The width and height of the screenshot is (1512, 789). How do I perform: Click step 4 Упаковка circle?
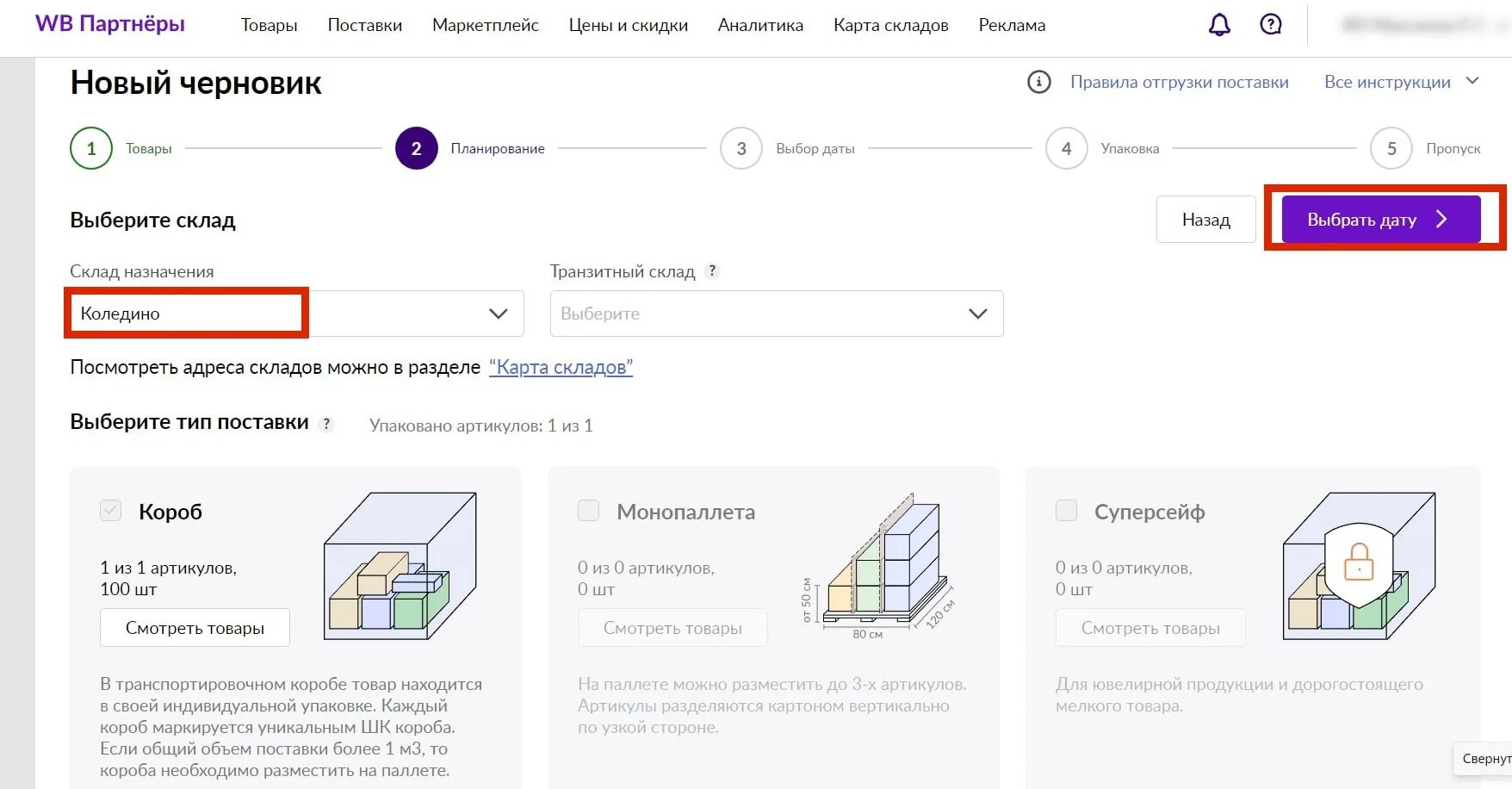click(1067, 148)
